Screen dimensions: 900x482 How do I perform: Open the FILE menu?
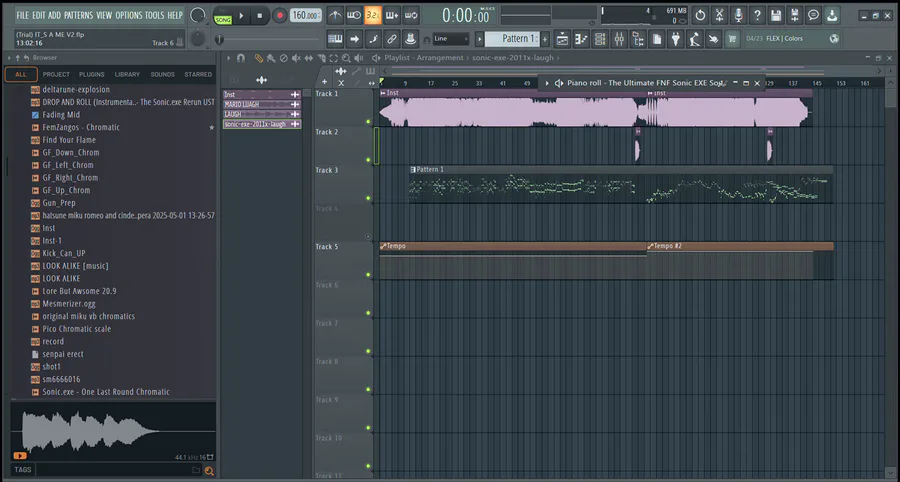coord(22,15)
